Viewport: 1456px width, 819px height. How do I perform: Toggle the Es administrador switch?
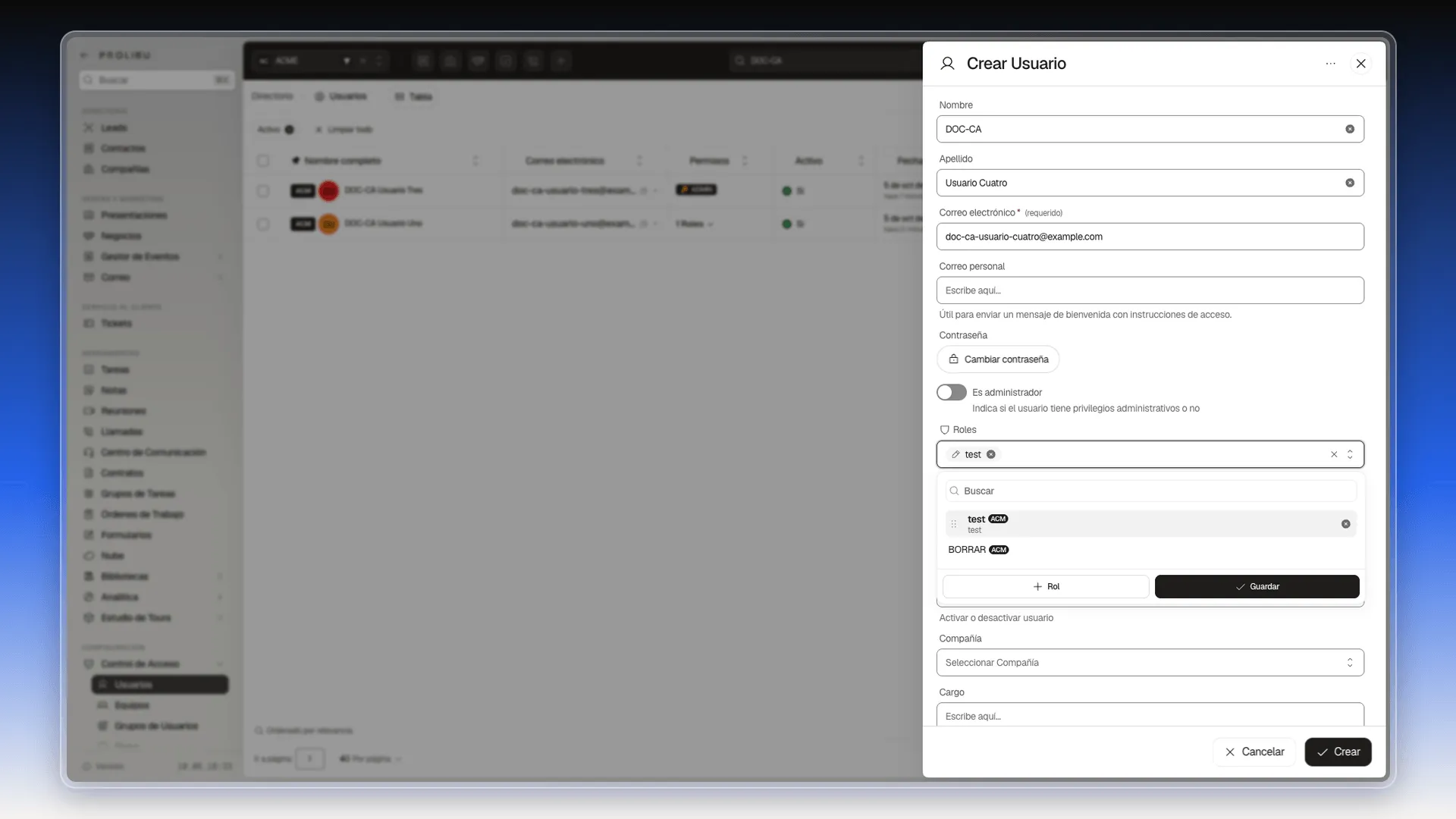[x=951, y=392]
